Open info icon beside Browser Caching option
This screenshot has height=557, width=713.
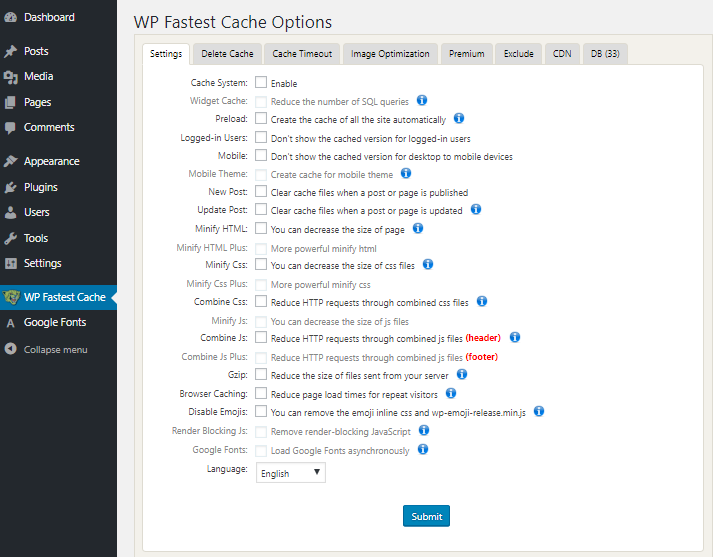[x=451, y=393]
